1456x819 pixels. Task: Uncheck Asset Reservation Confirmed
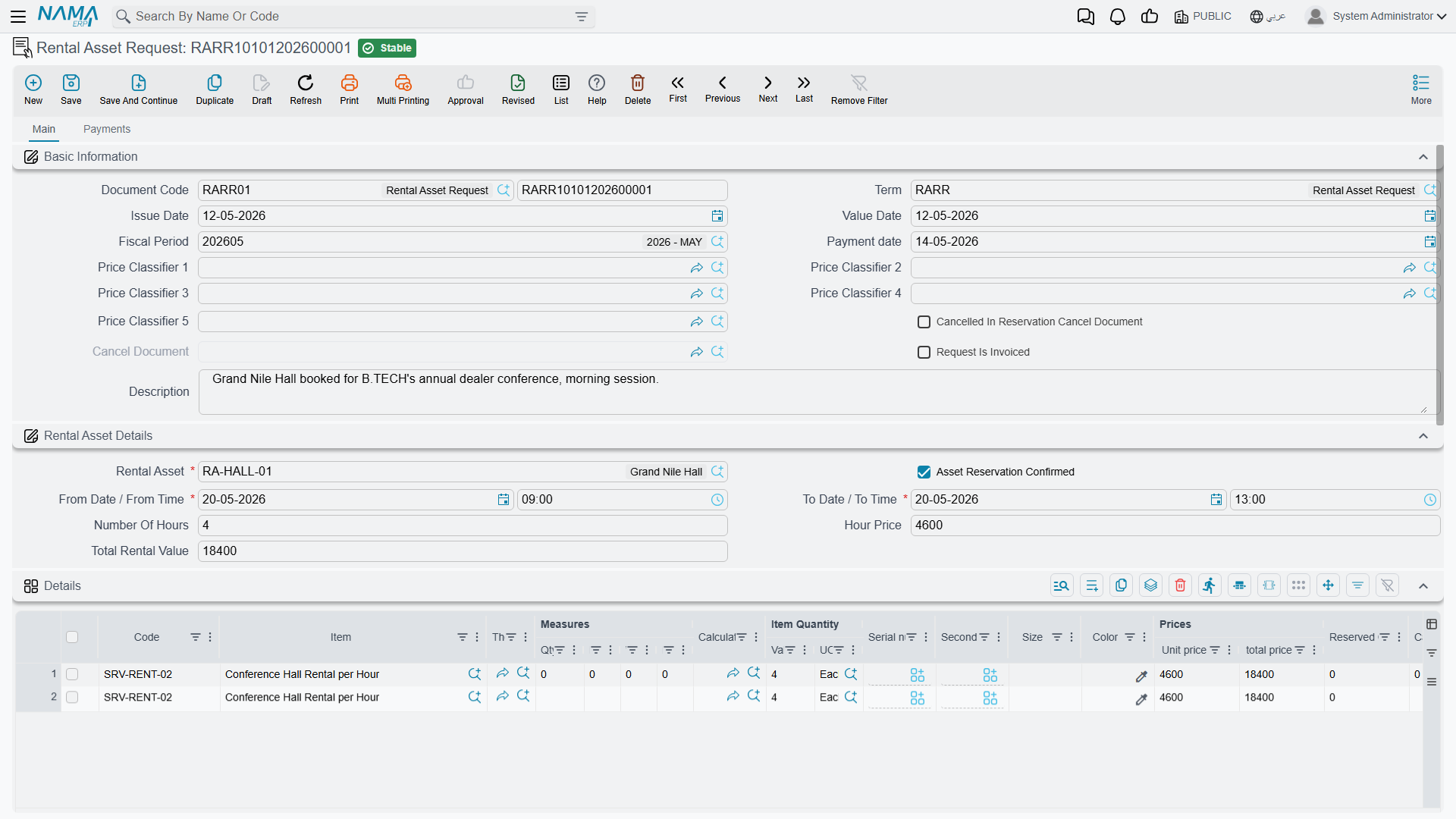coord(924,472)
